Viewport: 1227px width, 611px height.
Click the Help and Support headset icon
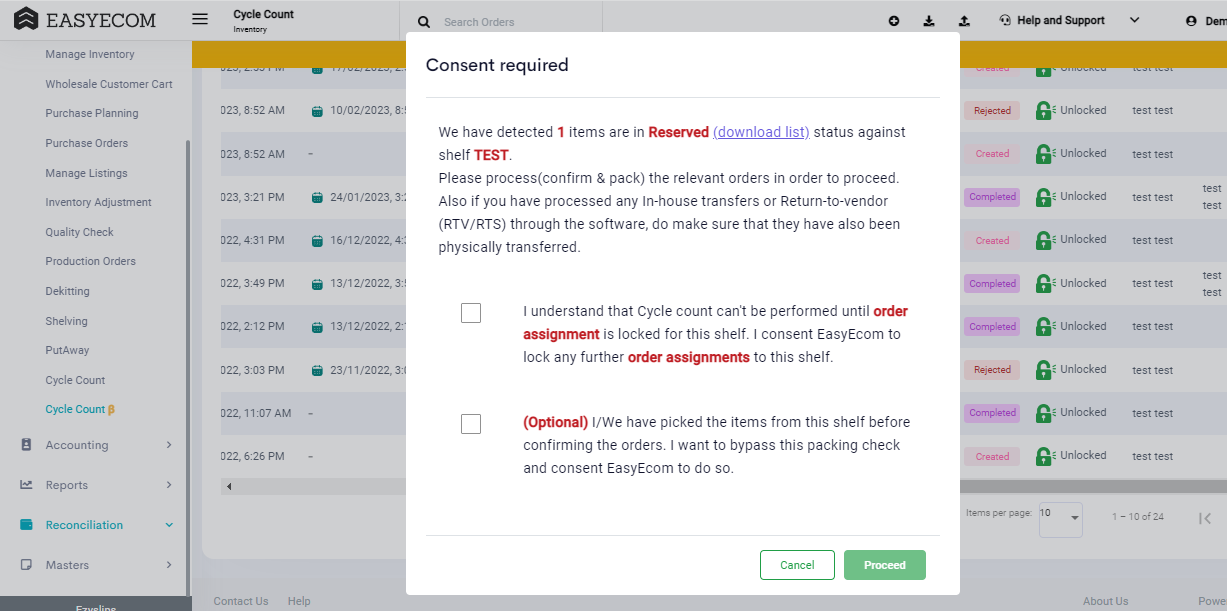(1005, 20)
